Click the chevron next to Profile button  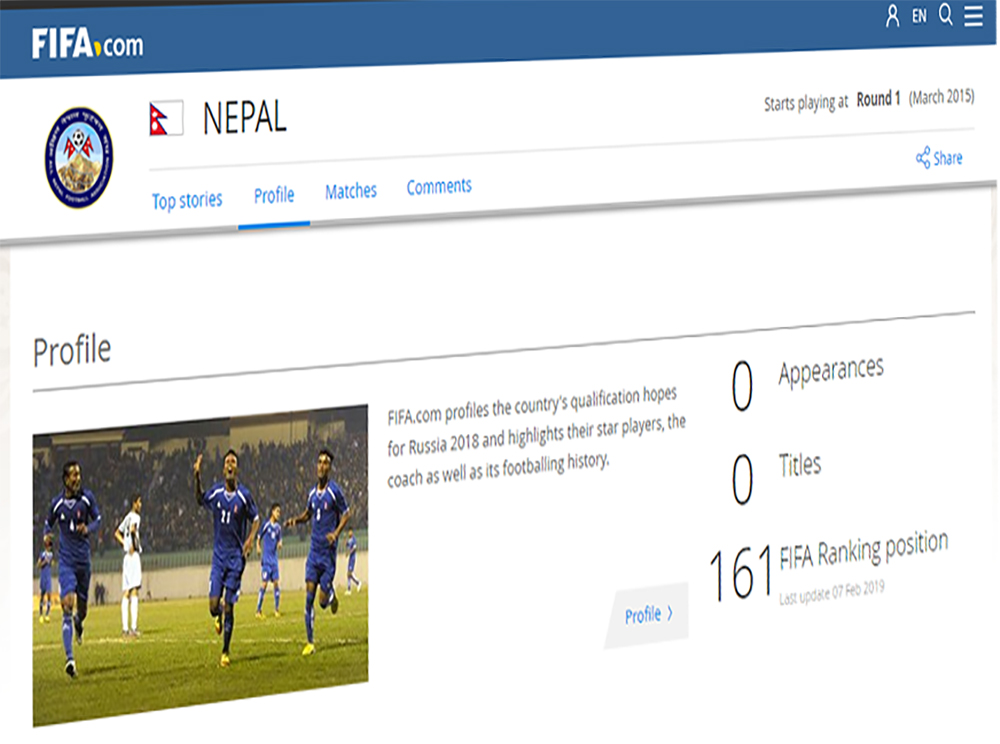[x=670, y=613]
